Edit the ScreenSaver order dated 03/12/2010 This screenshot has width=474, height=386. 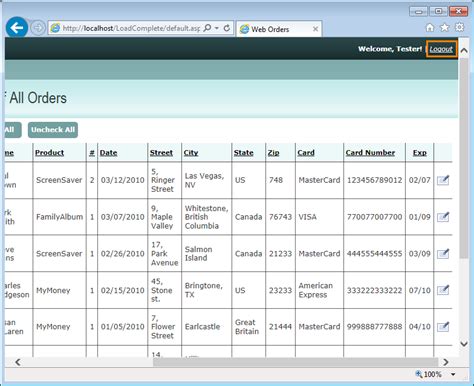pyautogui.click(x=443, y=180)
